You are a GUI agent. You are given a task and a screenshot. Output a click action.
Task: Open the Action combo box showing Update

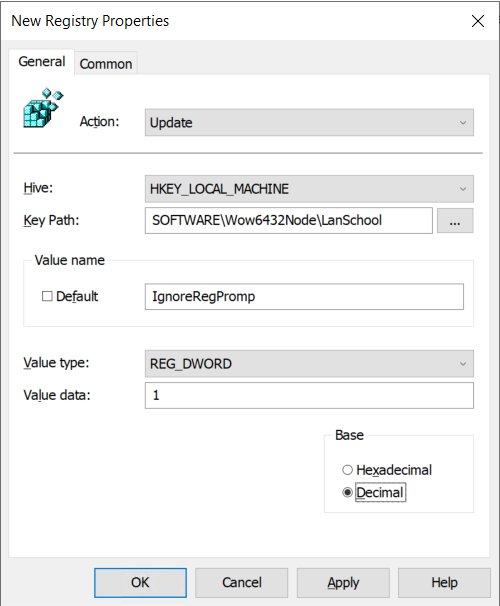(309, 123)
